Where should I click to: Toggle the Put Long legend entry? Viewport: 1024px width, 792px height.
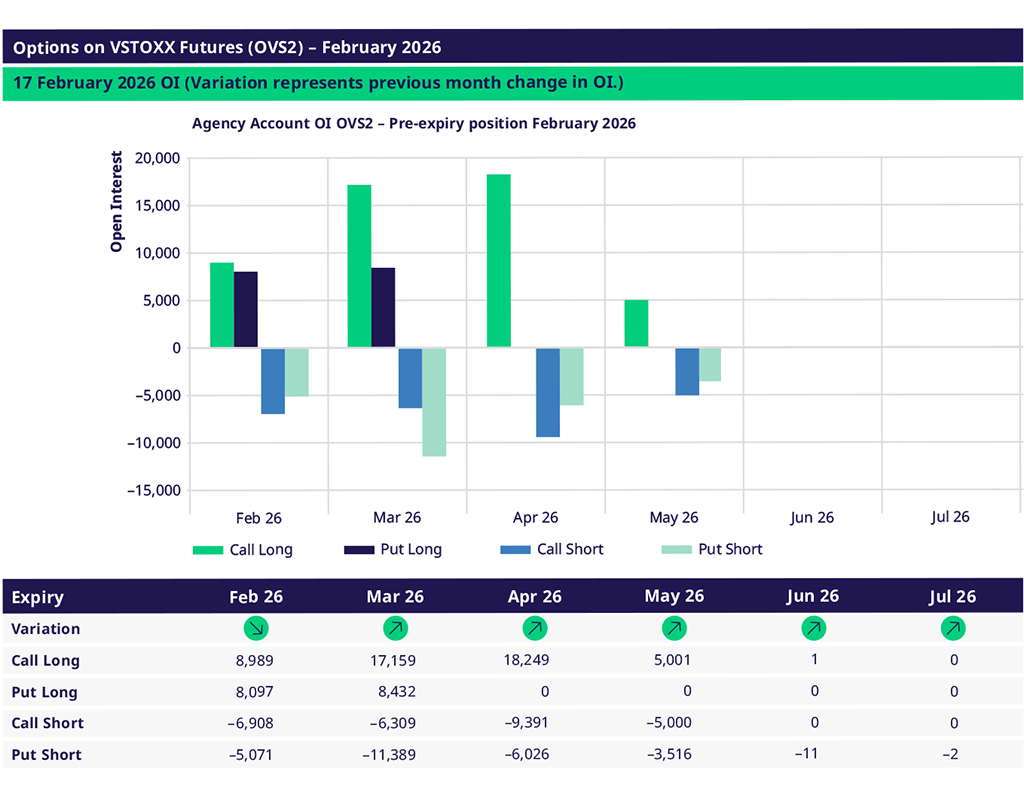click(392, 549)
